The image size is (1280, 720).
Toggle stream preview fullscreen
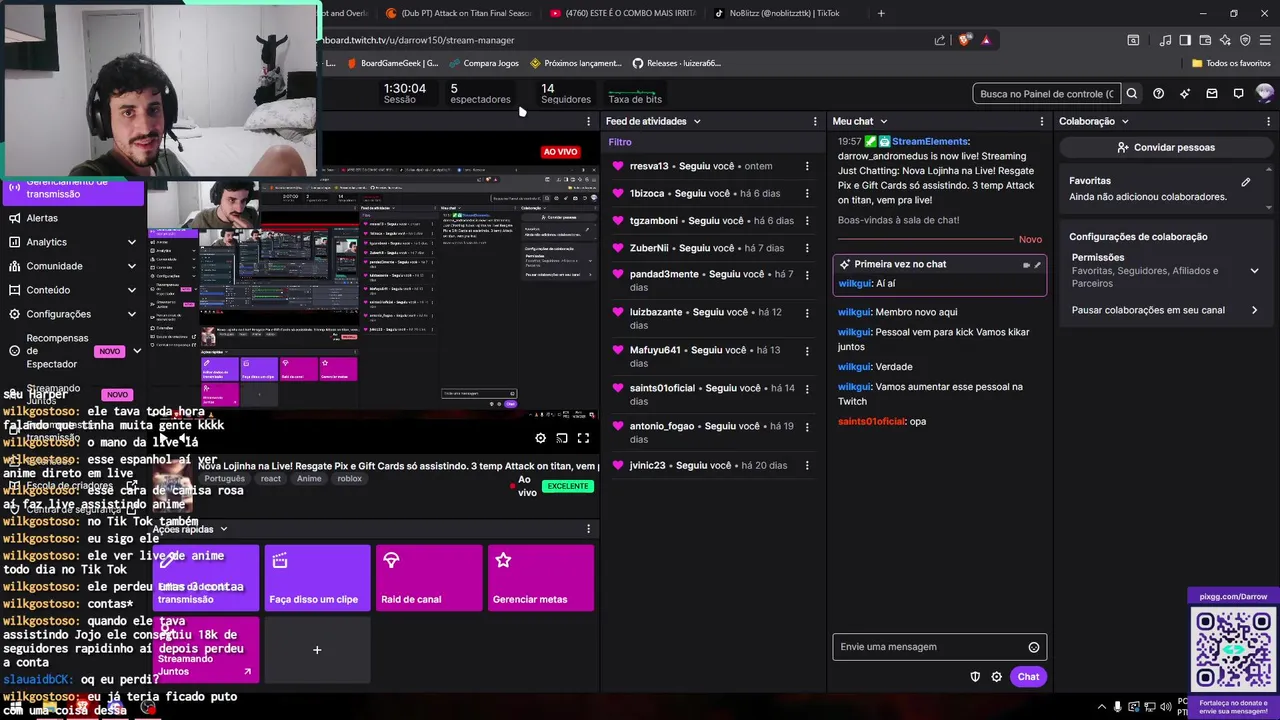pos(583,438)
